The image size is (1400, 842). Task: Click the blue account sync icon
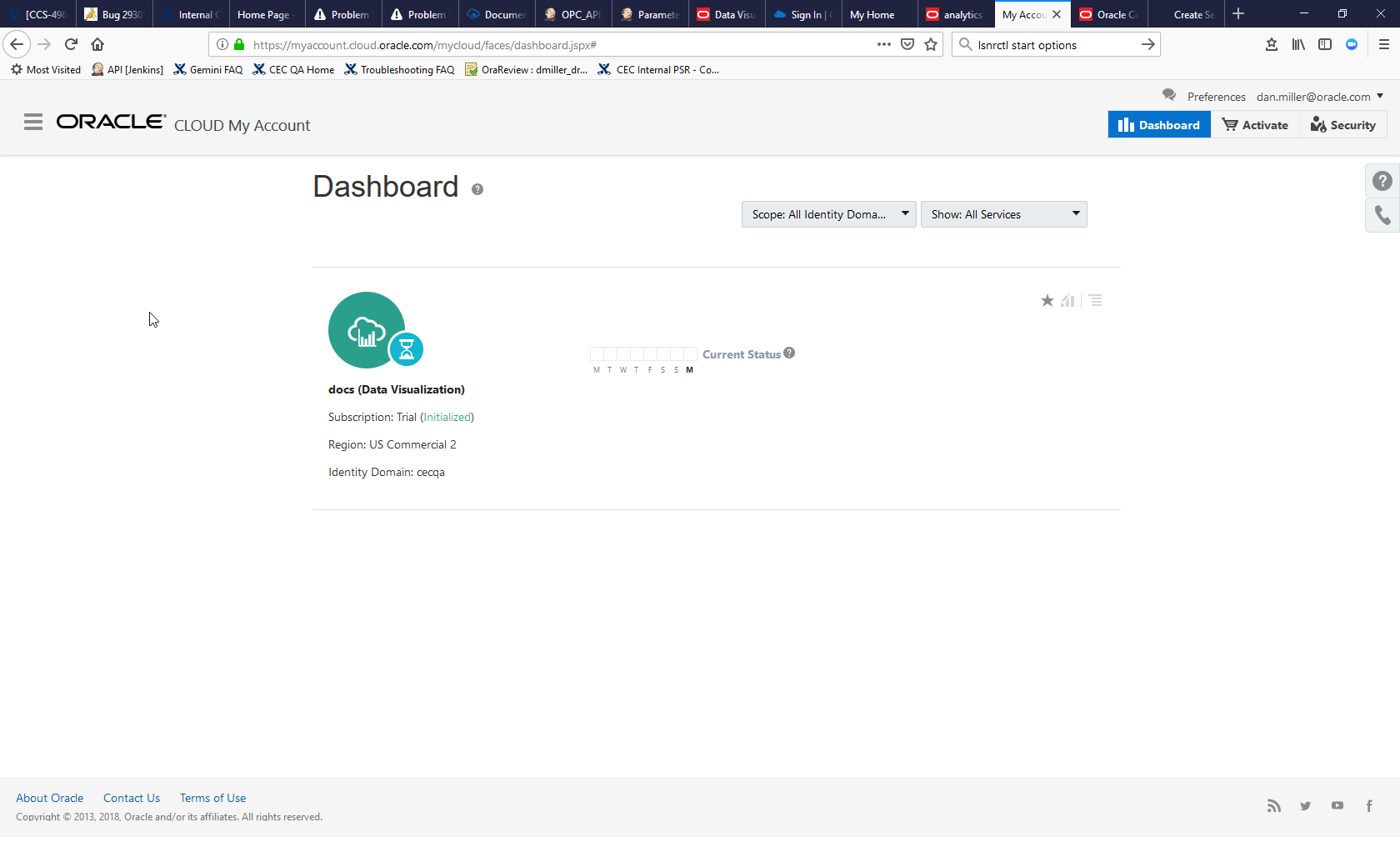1352,44
